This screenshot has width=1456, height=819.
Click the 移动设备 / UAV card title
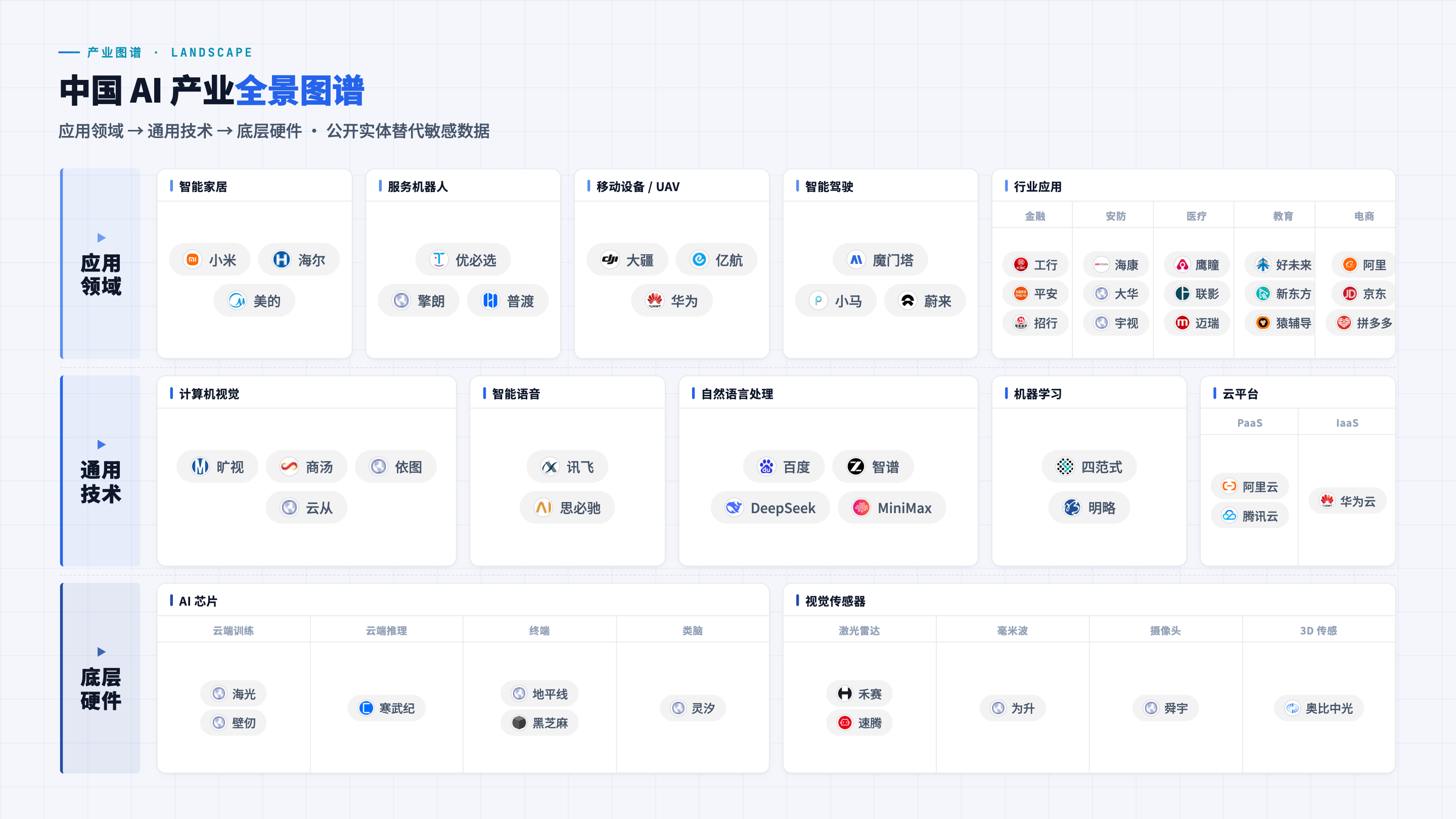[x=638, y=187]
